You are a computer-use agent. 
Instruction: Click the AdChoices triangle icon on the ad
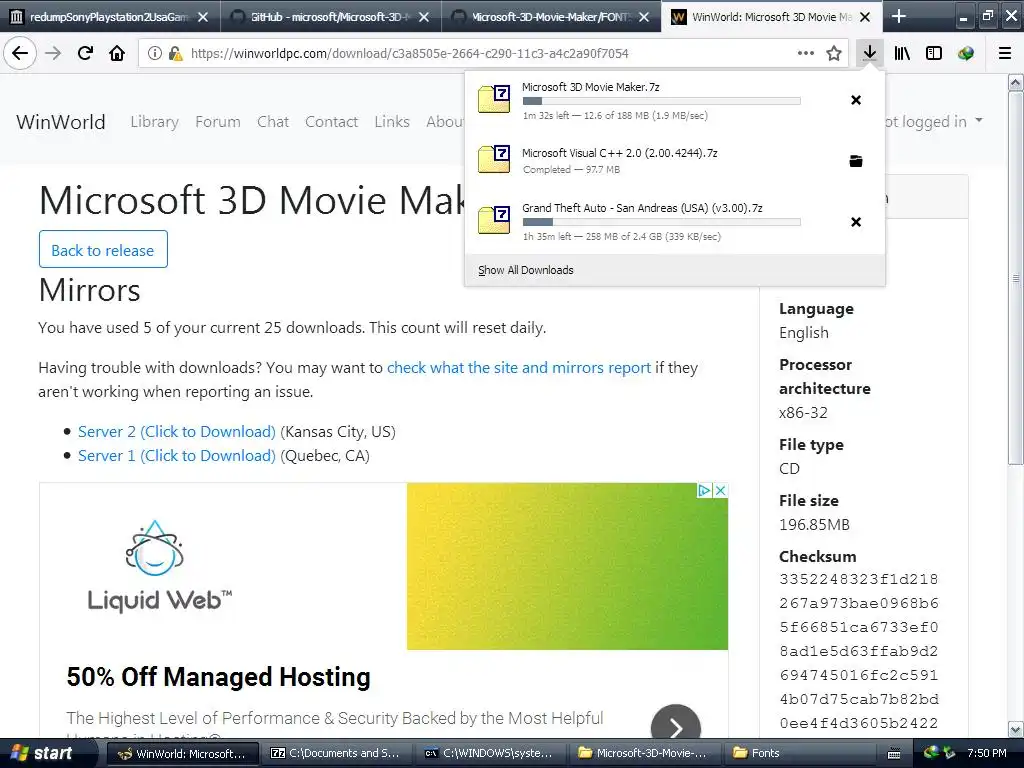click(x=705, y=490)
